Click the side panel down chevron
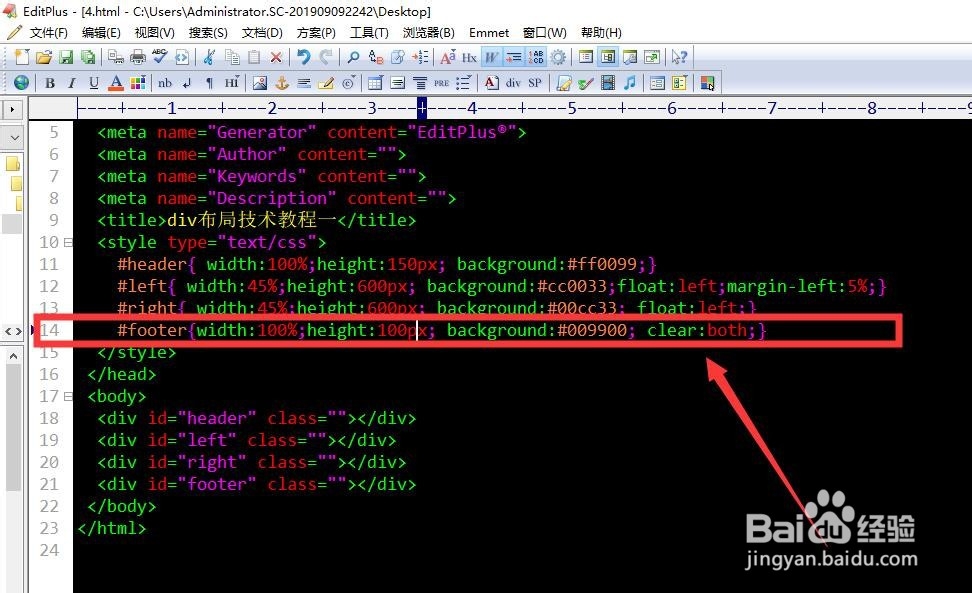The image size is (972, 593). (x=14, y=137)
